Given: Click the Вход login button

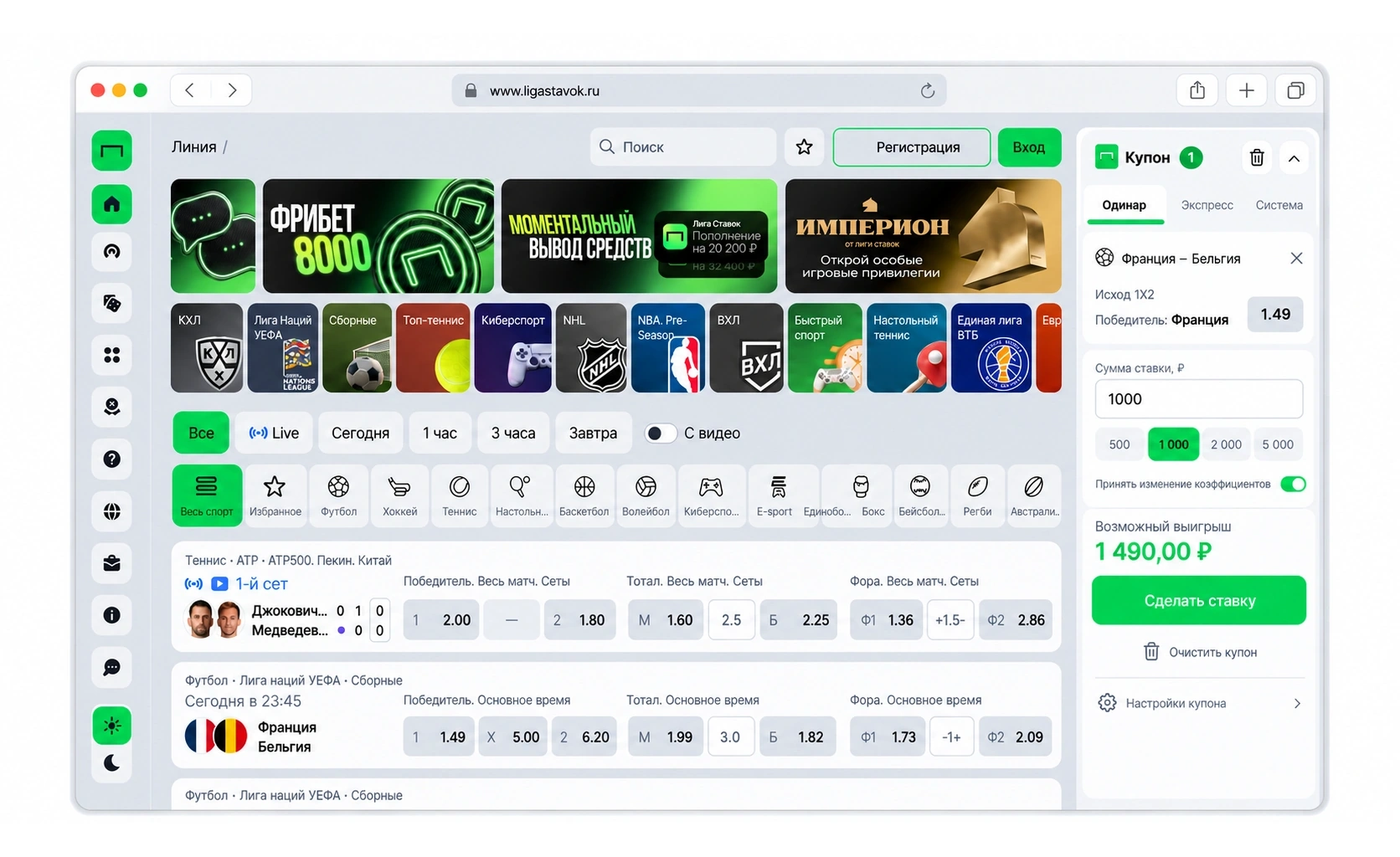Looking at the screenshot, I should click(1029, 147).
